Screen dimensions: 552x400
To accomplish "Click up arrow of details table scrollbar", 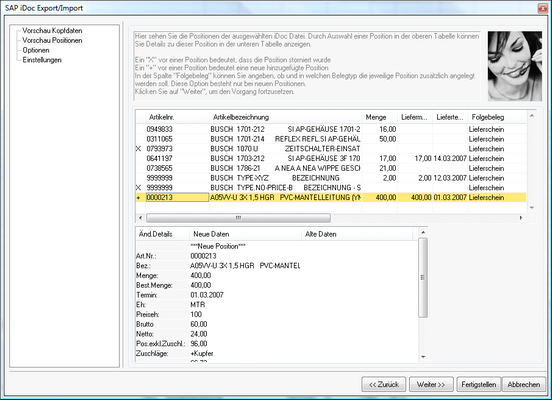I will pyautogui.click(x=423, y=232).
